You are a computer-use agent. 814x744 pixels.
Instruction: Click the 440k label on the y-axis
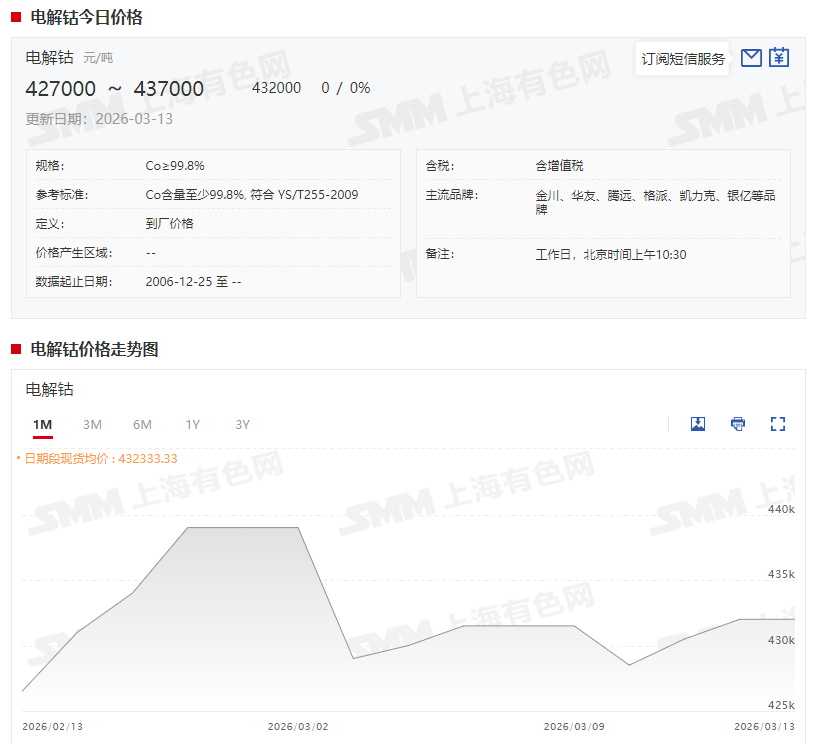(780, 510)
